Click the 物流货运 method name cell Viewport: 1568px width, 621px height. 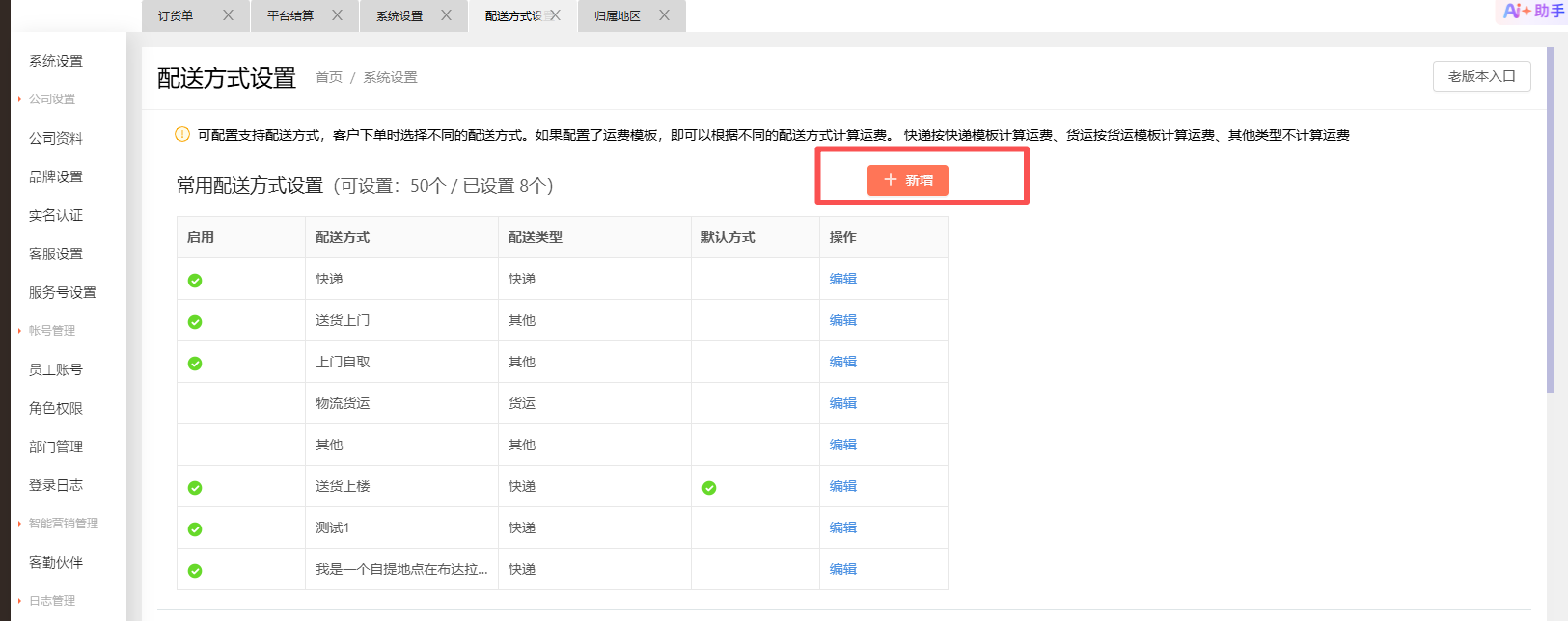coord(401,403)
